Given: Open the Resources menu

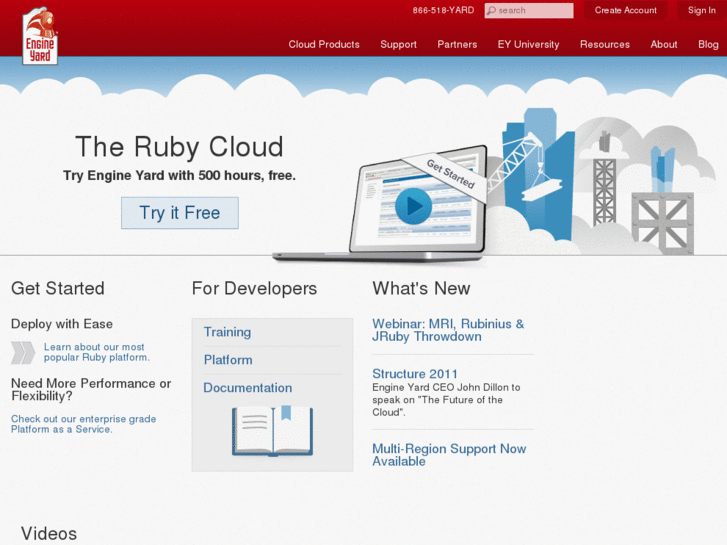Looking at the screenshot, I should (605, 45).
